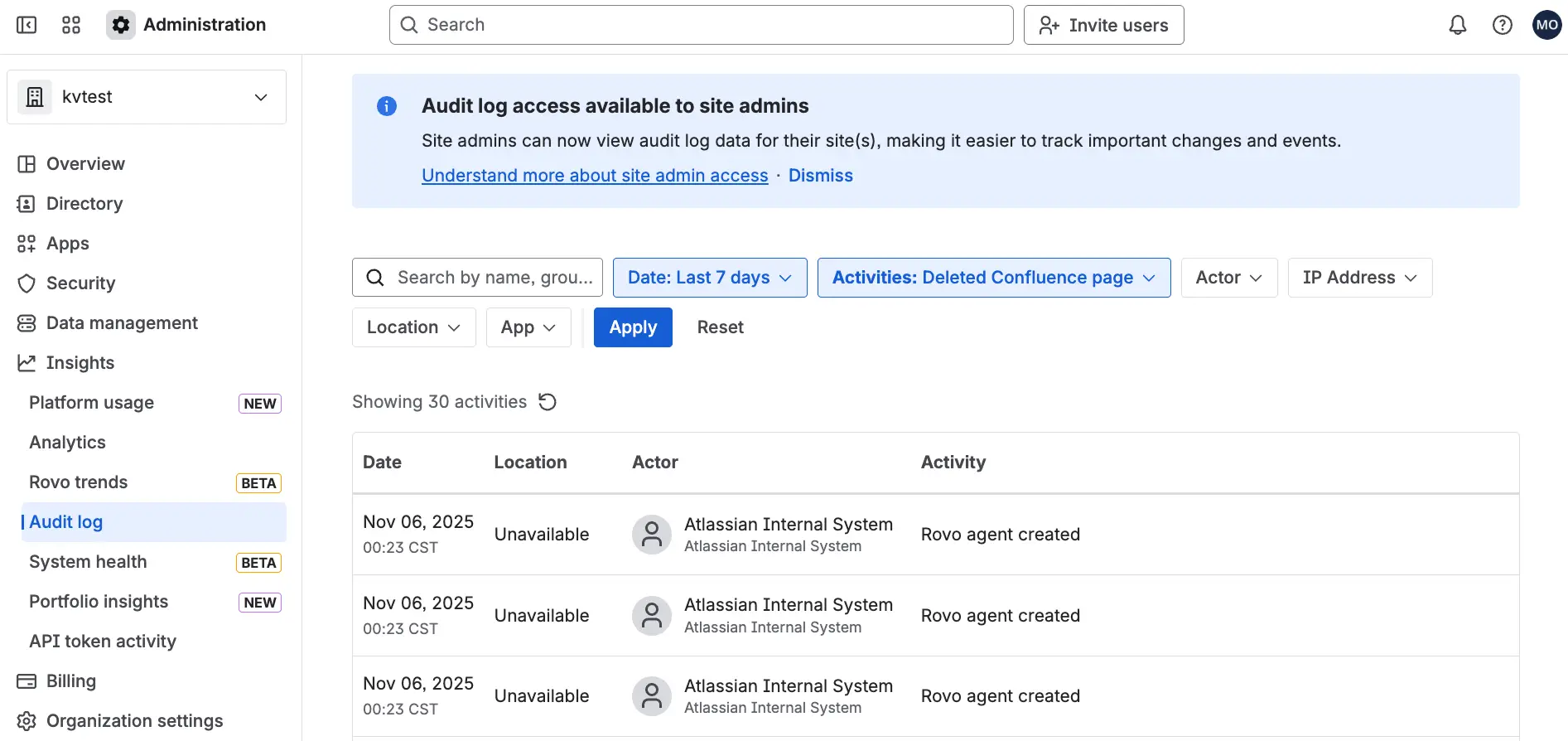Click the Administration title text
The height and width of the screenshot is (741, 1568).
tap(205, 25)
